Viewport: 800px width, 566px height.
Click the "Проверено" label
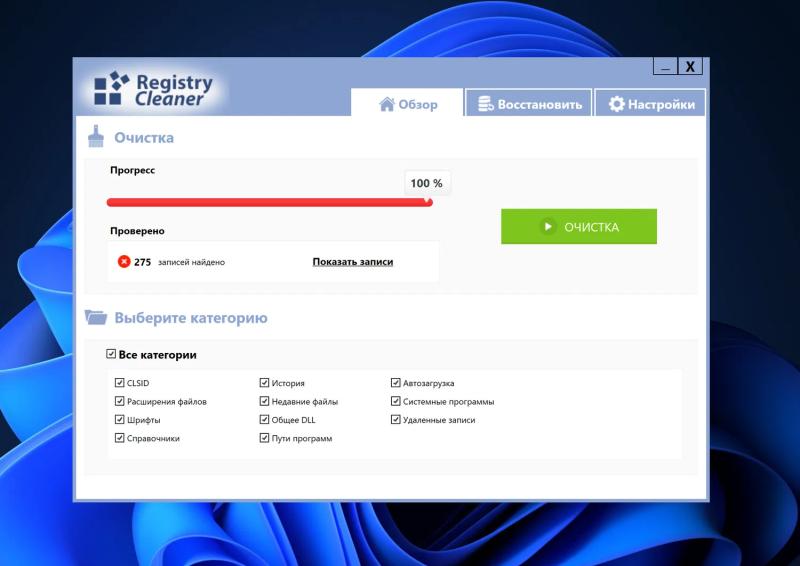[x=137, y=231]
